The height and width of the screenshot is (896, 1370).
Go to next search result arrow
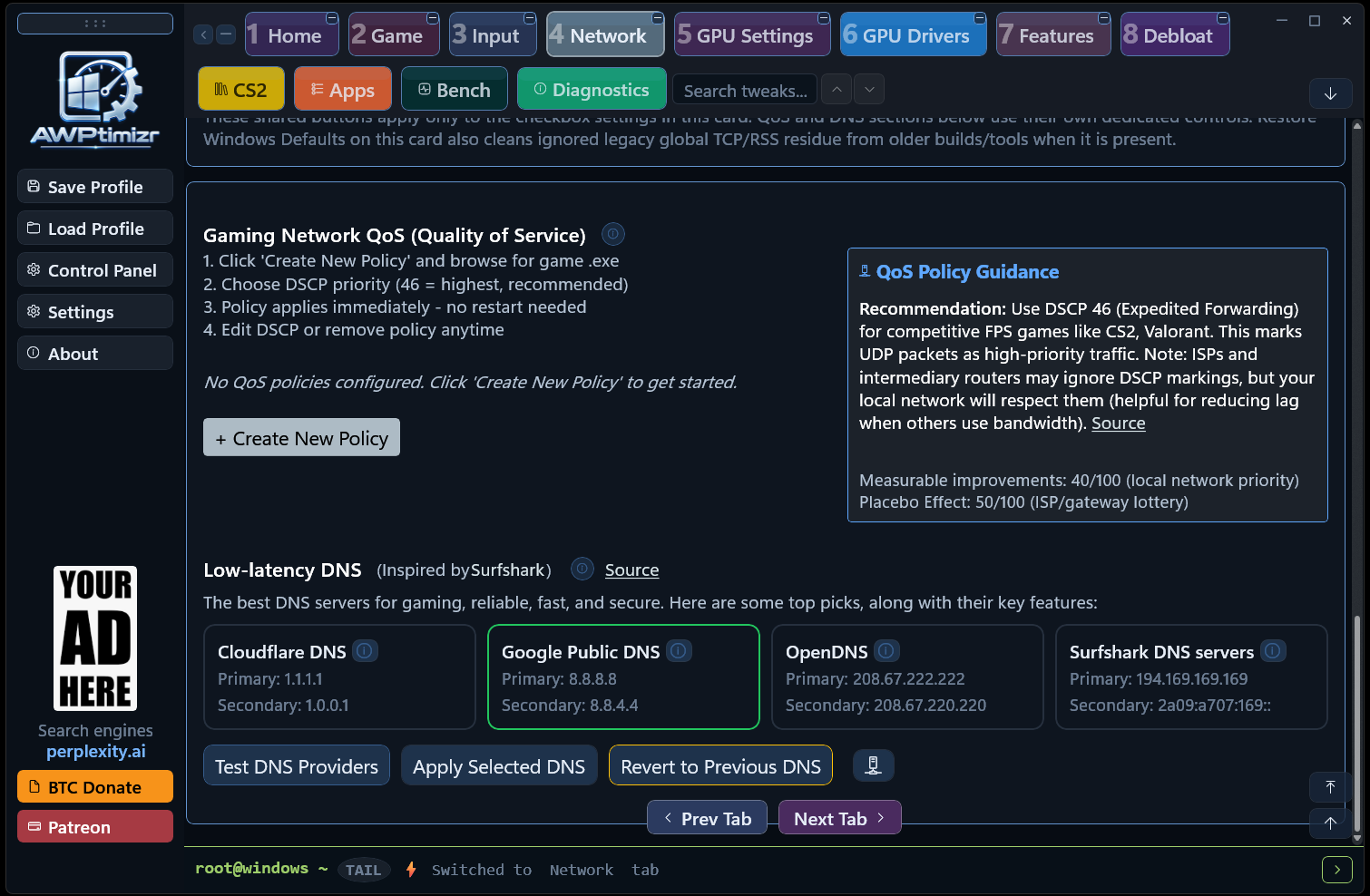coord(869,89)
